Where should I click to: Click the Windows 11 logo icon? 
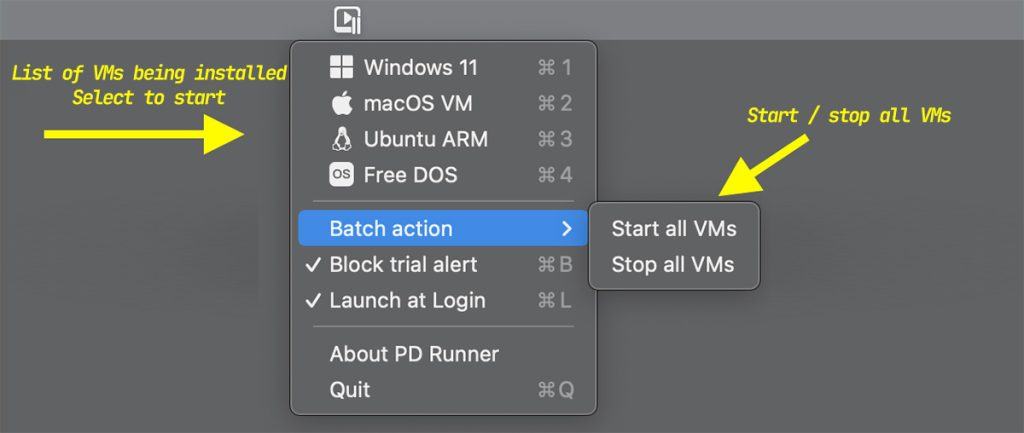point(342,67)
